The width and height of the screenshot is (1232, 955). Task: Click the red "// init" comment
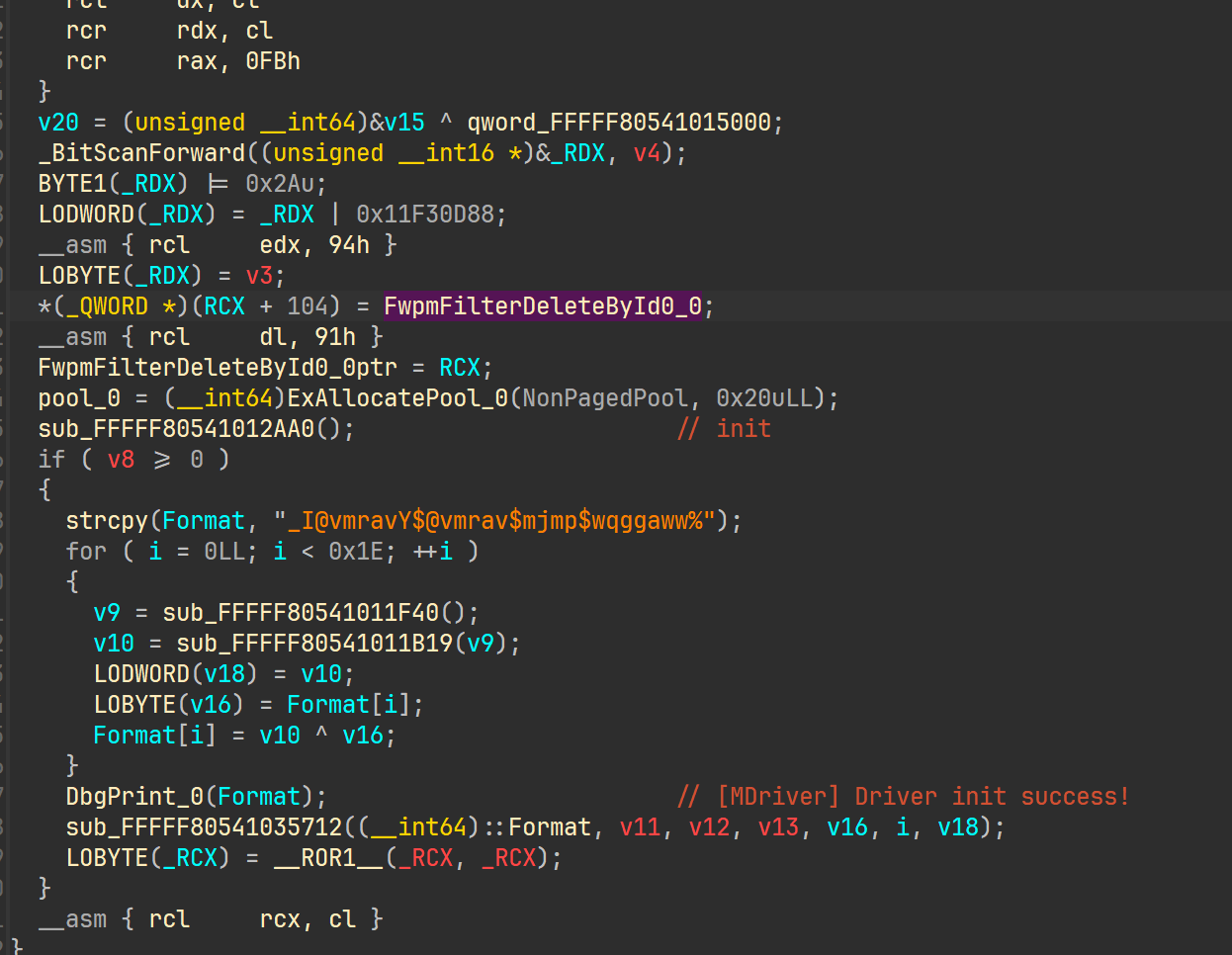(x=724, y=429)
